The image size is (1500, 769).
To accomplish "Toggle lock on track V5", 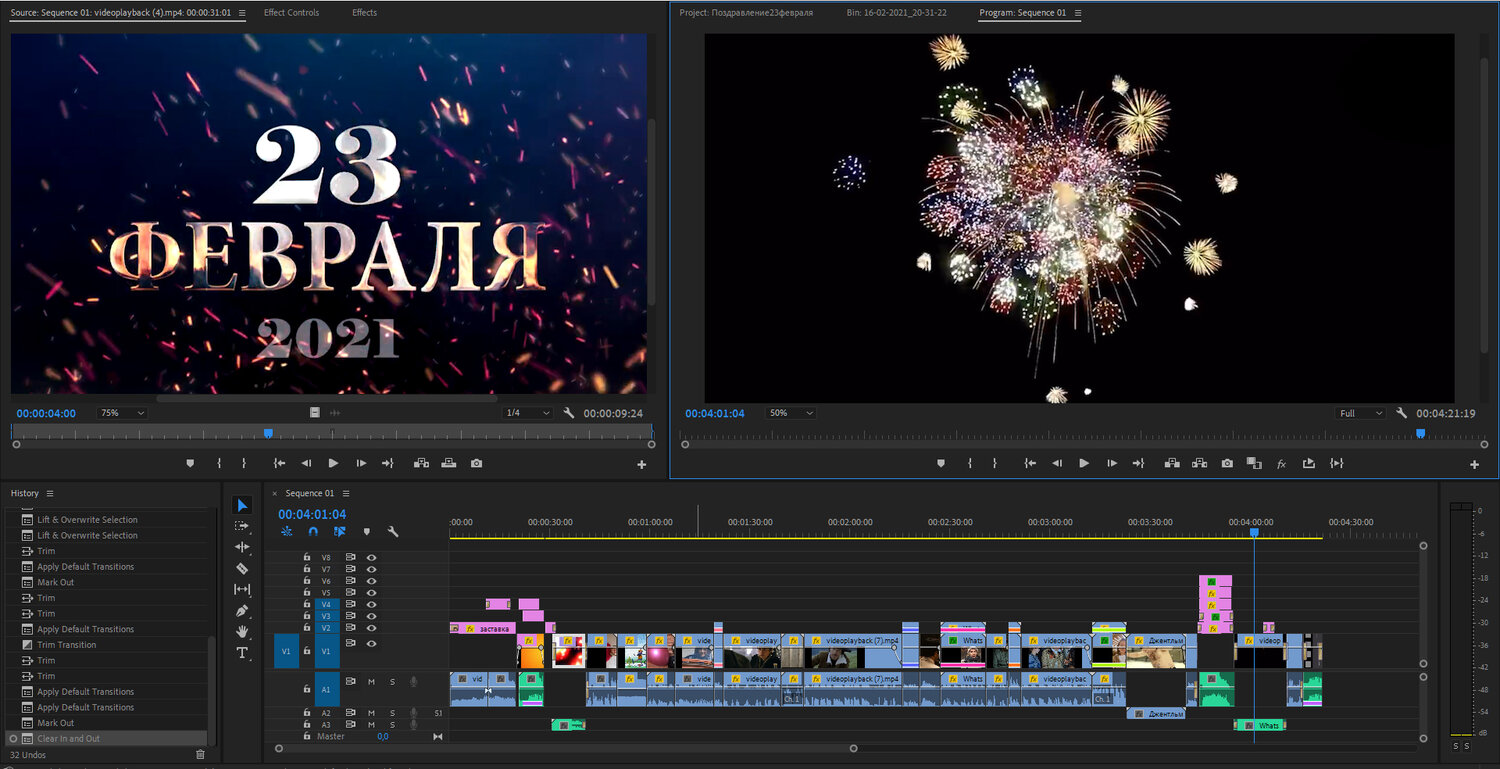I will coord(307,593).
